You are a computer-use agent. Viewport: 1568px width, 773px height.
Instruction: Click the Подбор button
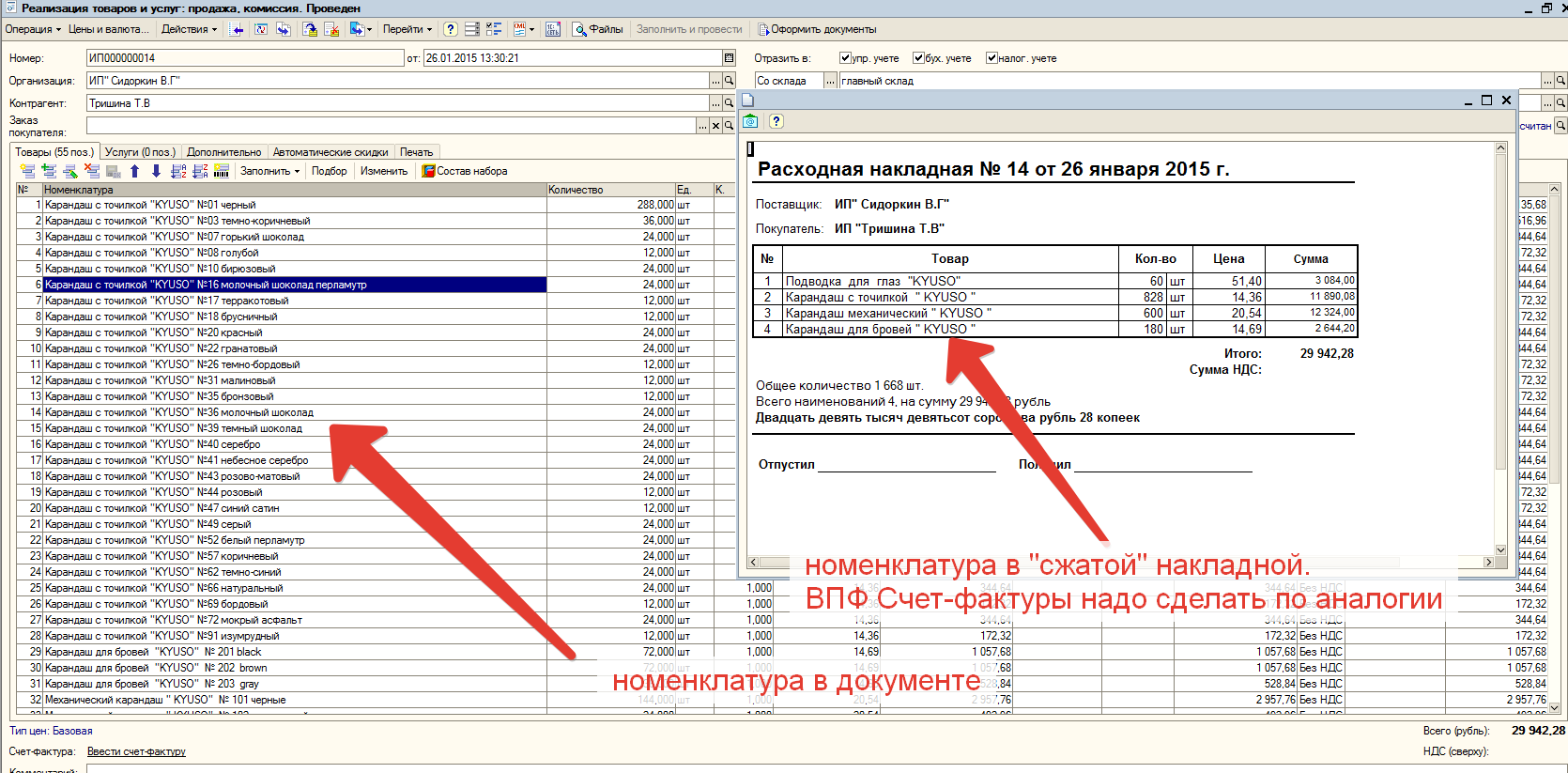[329, 171]
